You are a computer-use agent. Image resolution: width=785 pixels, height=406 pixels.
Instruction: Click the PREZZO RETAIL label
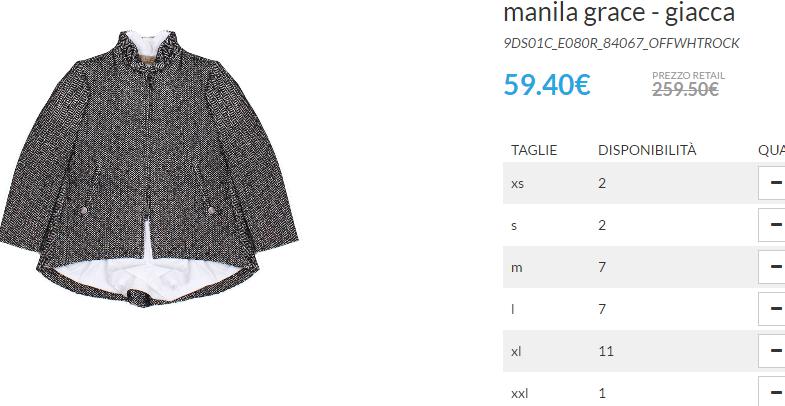tap(688, 76)
